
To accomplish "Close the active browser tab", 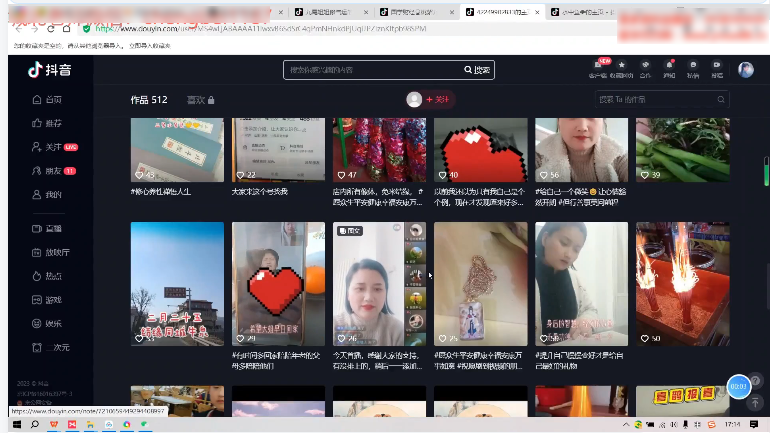I will pyautogui.click(x=537, y=12).
